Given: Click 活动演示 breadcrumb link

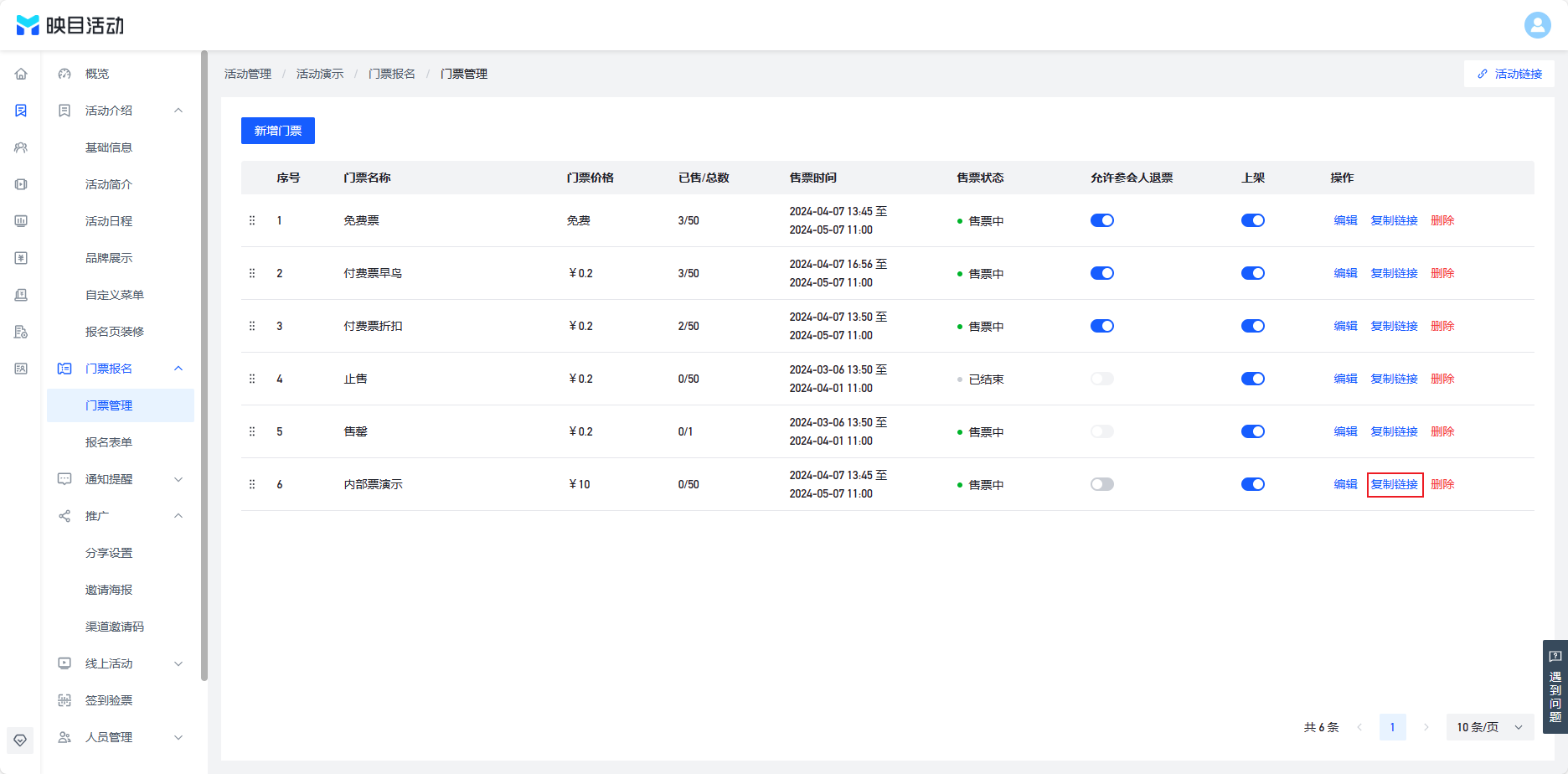Looking at the screenshot, I should point(320,74).
